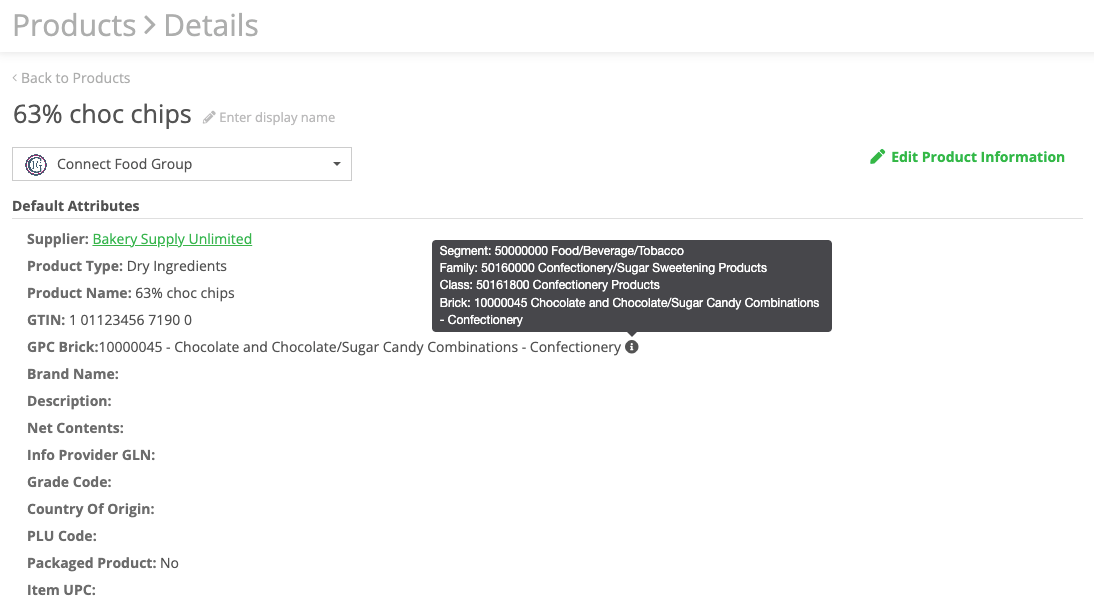Expand the Connect Food Group dropdown arrow
Image resolution: width=1094 pixels, height=616 pixels.
coord(336,164)
